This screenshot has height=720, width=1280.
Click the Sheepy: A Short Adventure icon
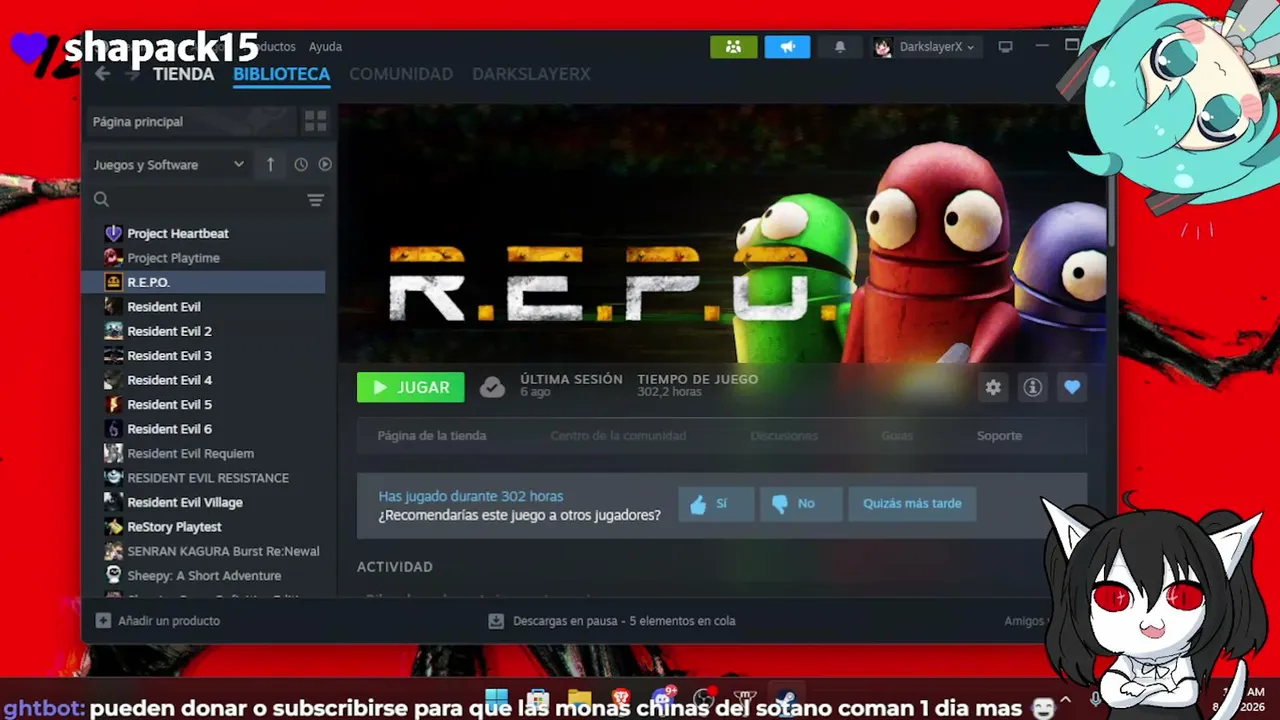click(113, 575)
